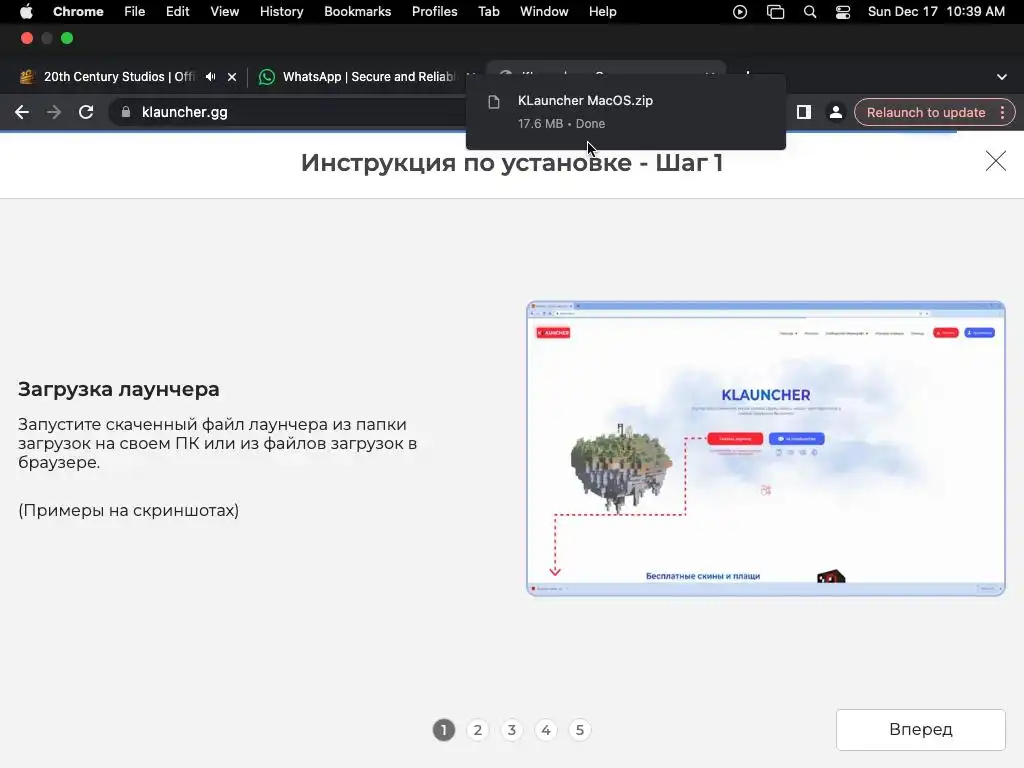Open the File menu
Image resolution: width=1024 pixels, height=768 pixels.
click(x=135, y=12)
